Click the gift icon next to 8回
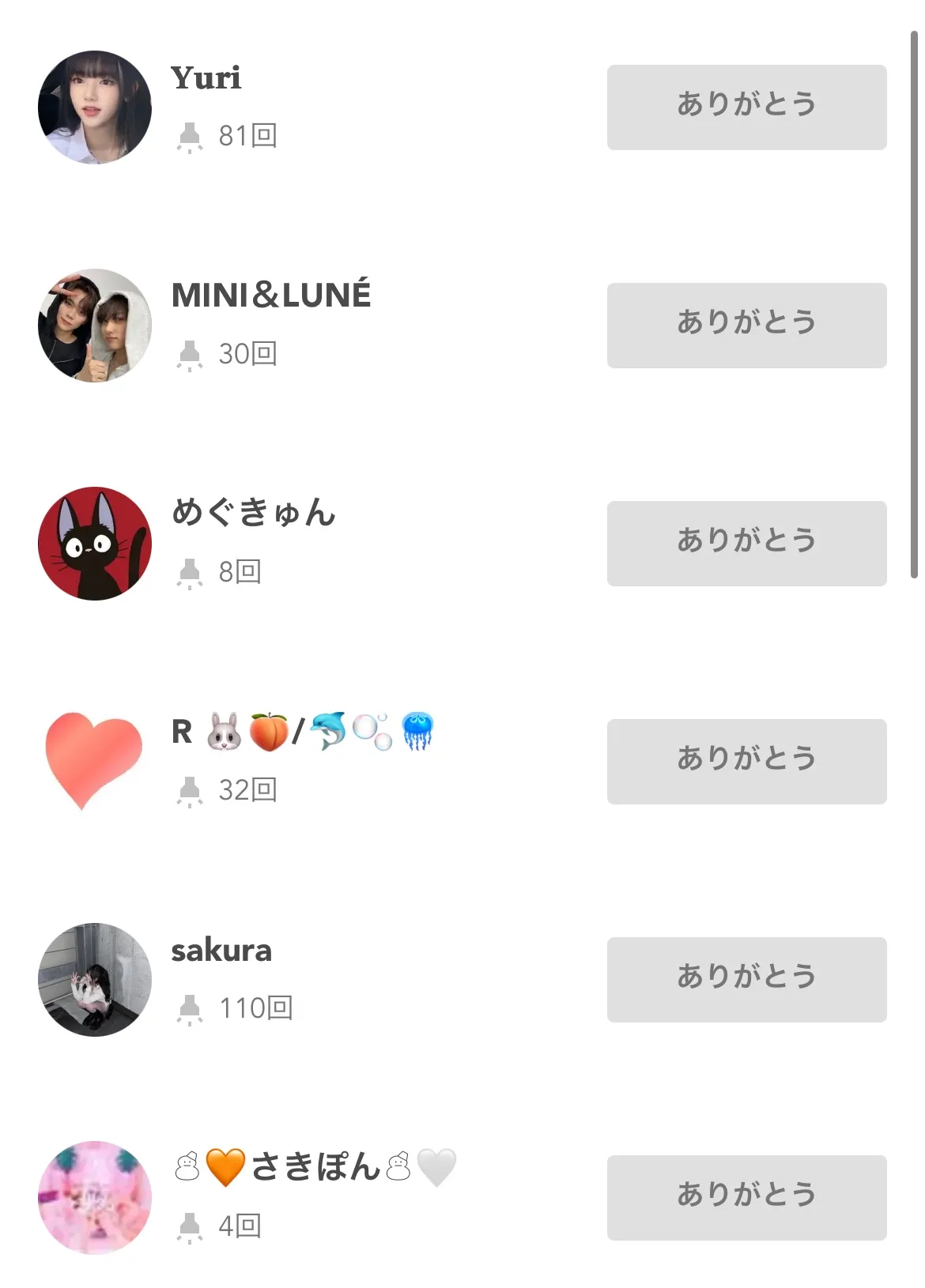The height and width of the screenshot is (1288, 925). [190, 573]
